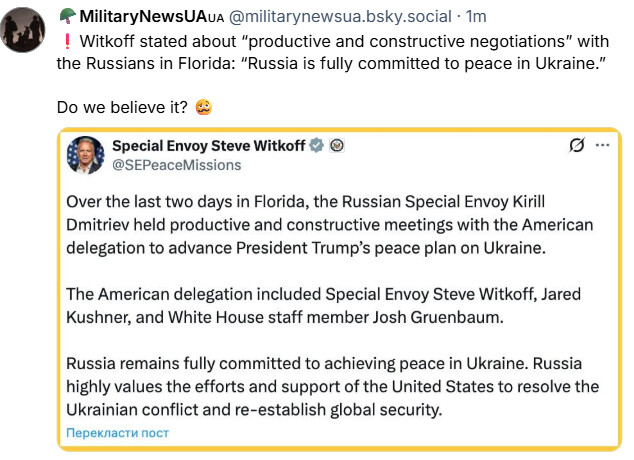
Task: Click the blue verified checkmark badge
Action: [x=317, y=146]
